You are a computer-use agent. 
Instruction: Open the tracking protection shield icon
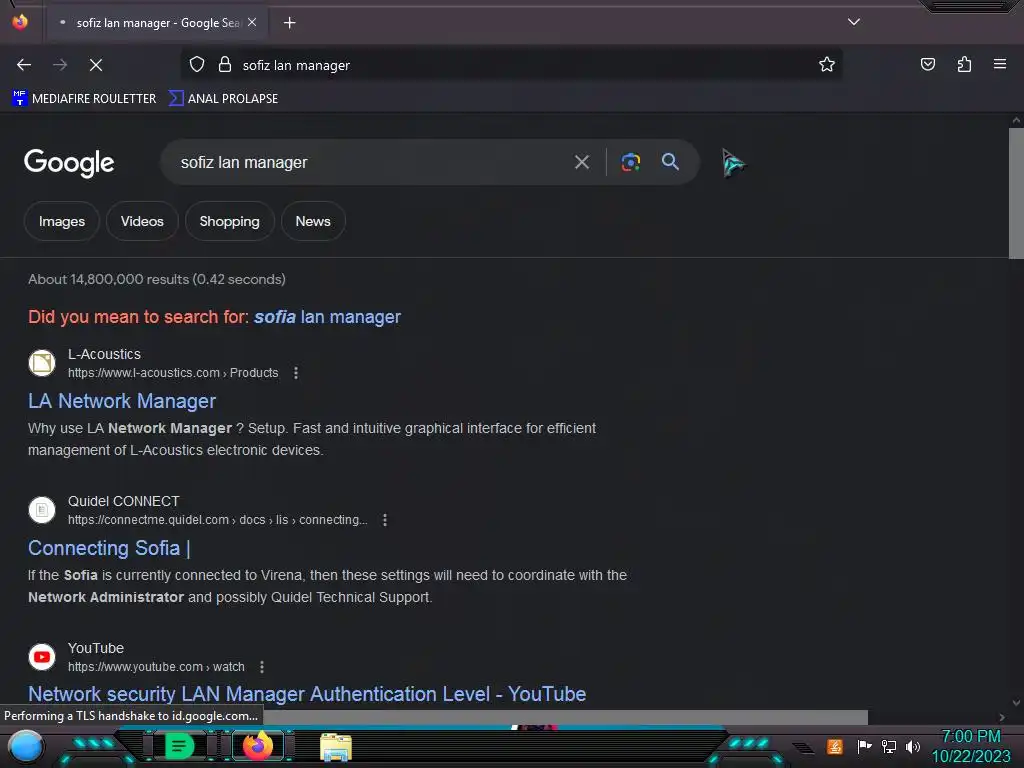pos(197,65)
